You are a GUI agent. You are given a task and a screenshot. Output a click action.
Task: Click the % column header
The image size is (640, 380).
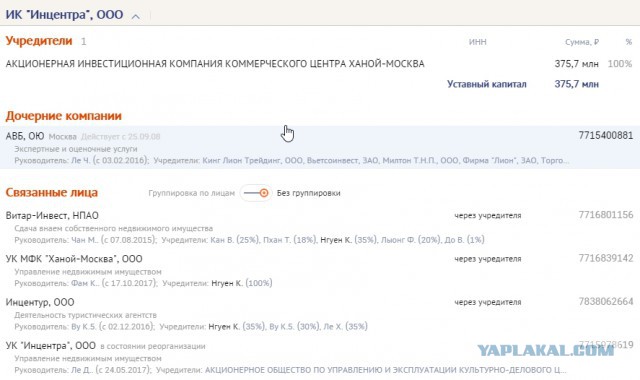point(629,42)
